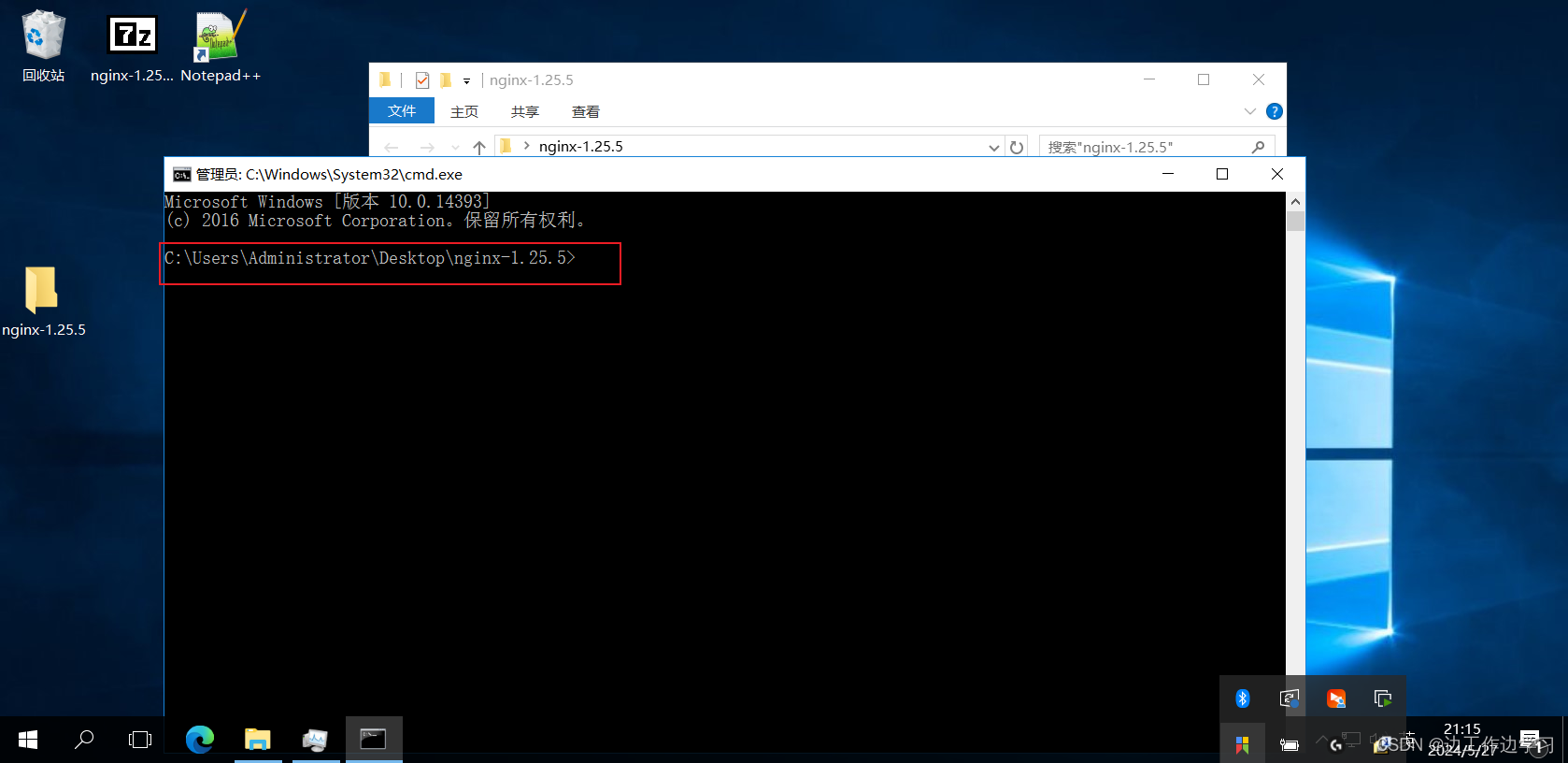
Task: Open the Action Center notification icon
Action: click(1531, 740)
